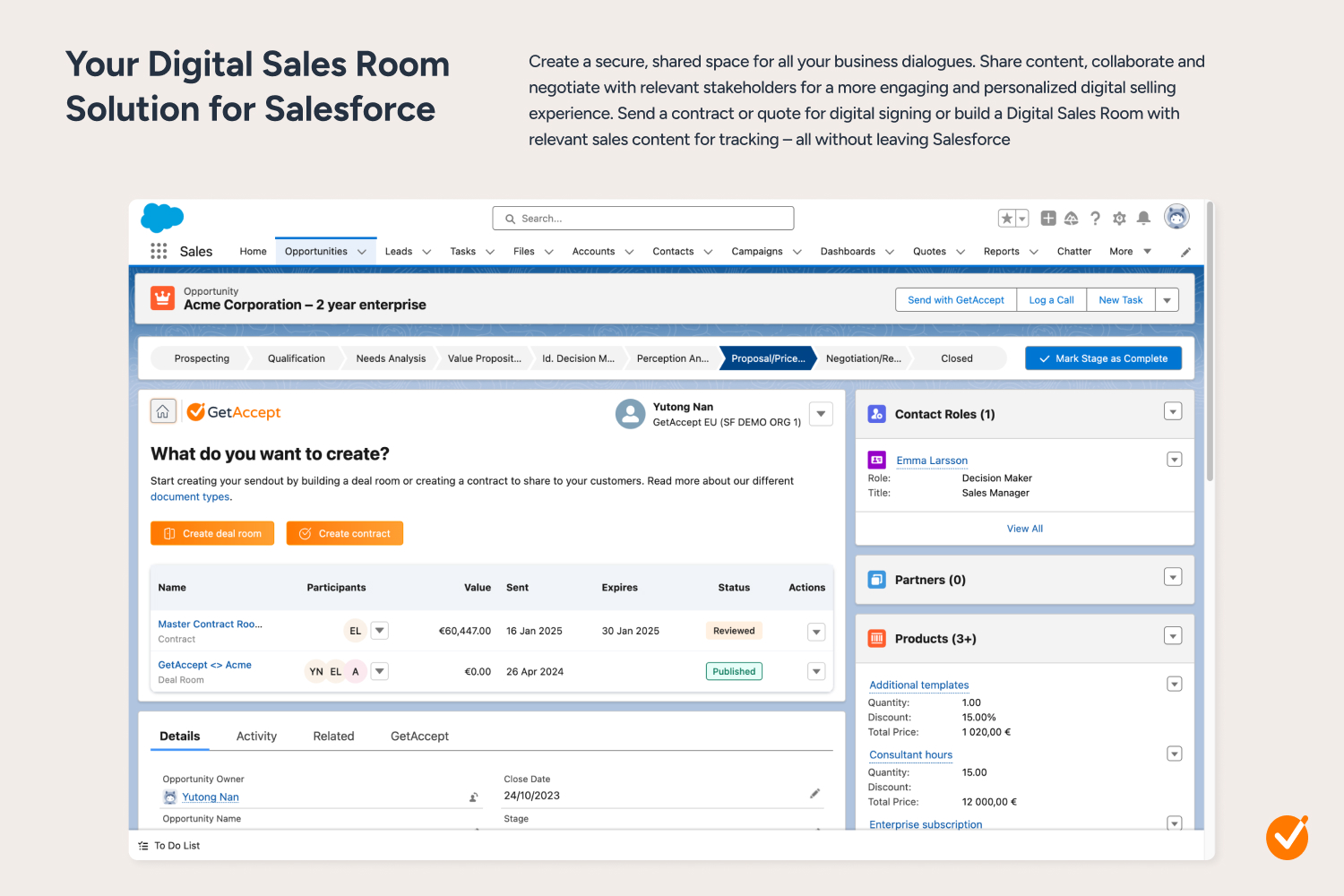Click the GetAccept home icon
Image resolution: width=1344 pixels, height=896 pixels.
point(163,411)
